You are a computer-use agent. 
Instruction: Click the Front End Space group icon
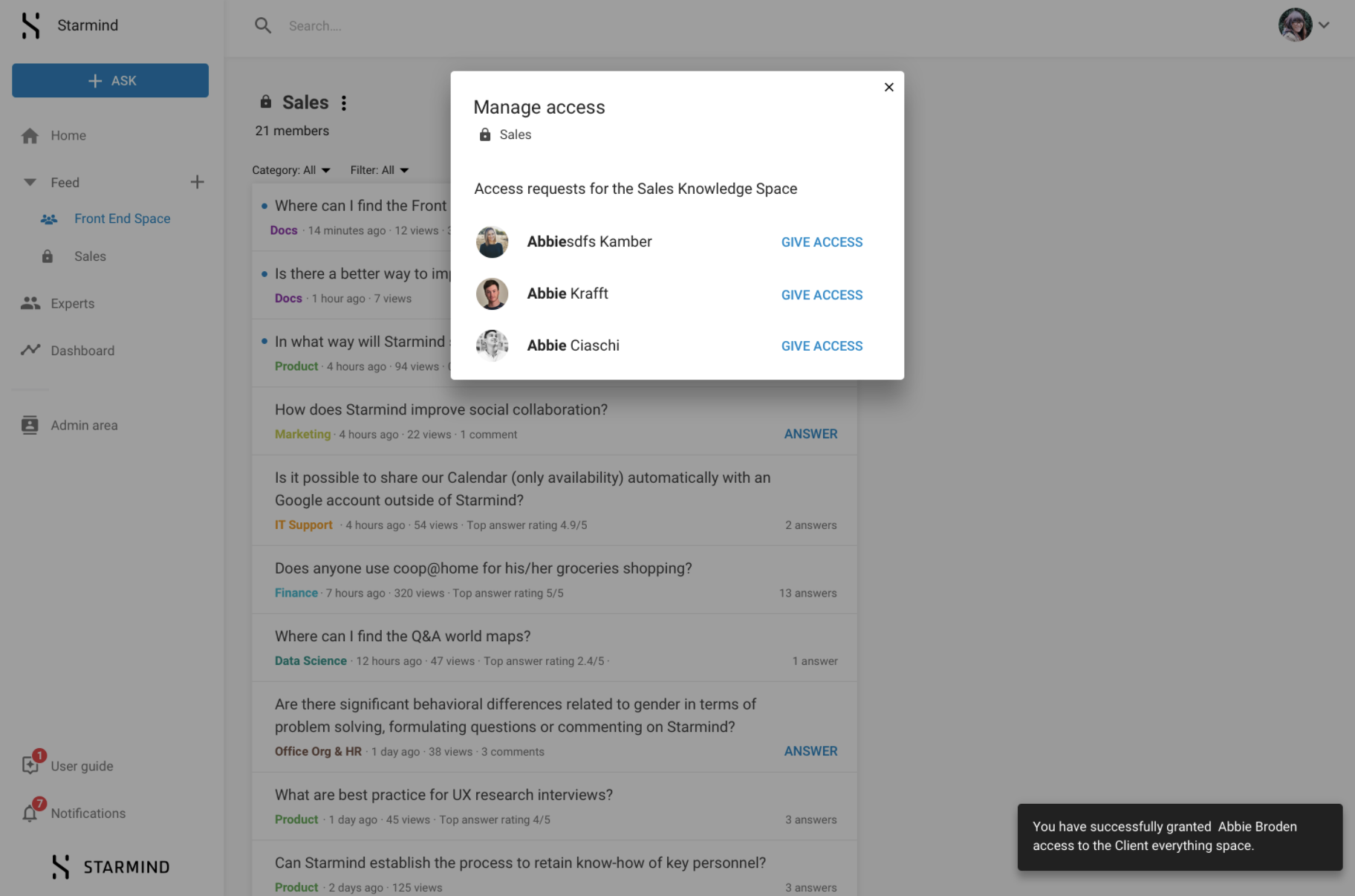pyautogui.click(x=49, y=219)
